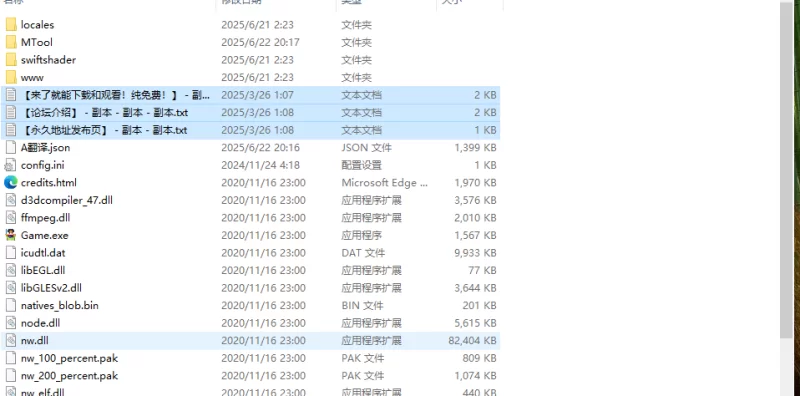Select the file name A翻译.json
The height and width of the screenshot is (396, 800).
(45, 147)
